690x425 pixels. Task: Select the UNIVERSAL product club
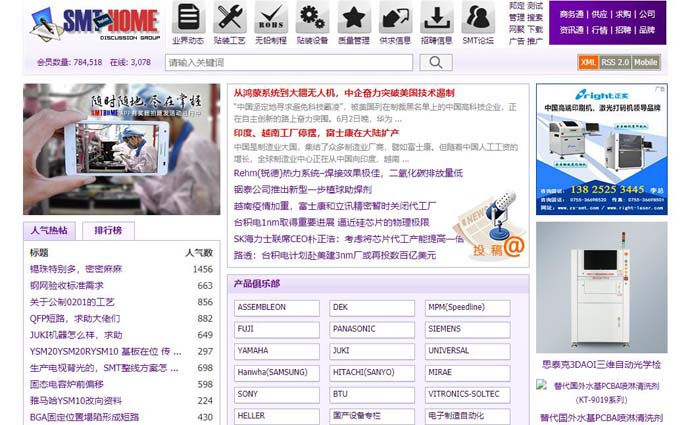(x=467, y=351)
